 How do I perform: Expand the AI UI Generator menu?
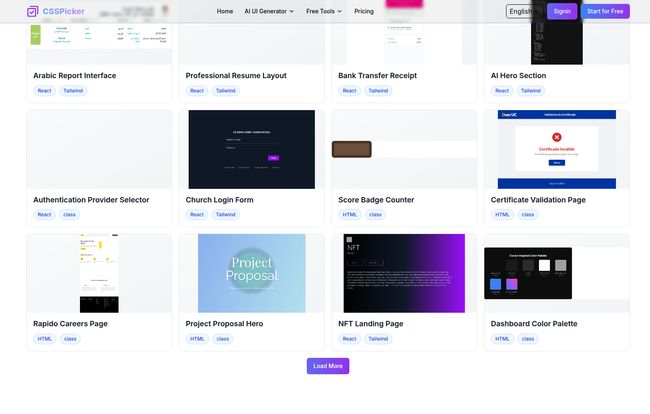pos(269,11)
